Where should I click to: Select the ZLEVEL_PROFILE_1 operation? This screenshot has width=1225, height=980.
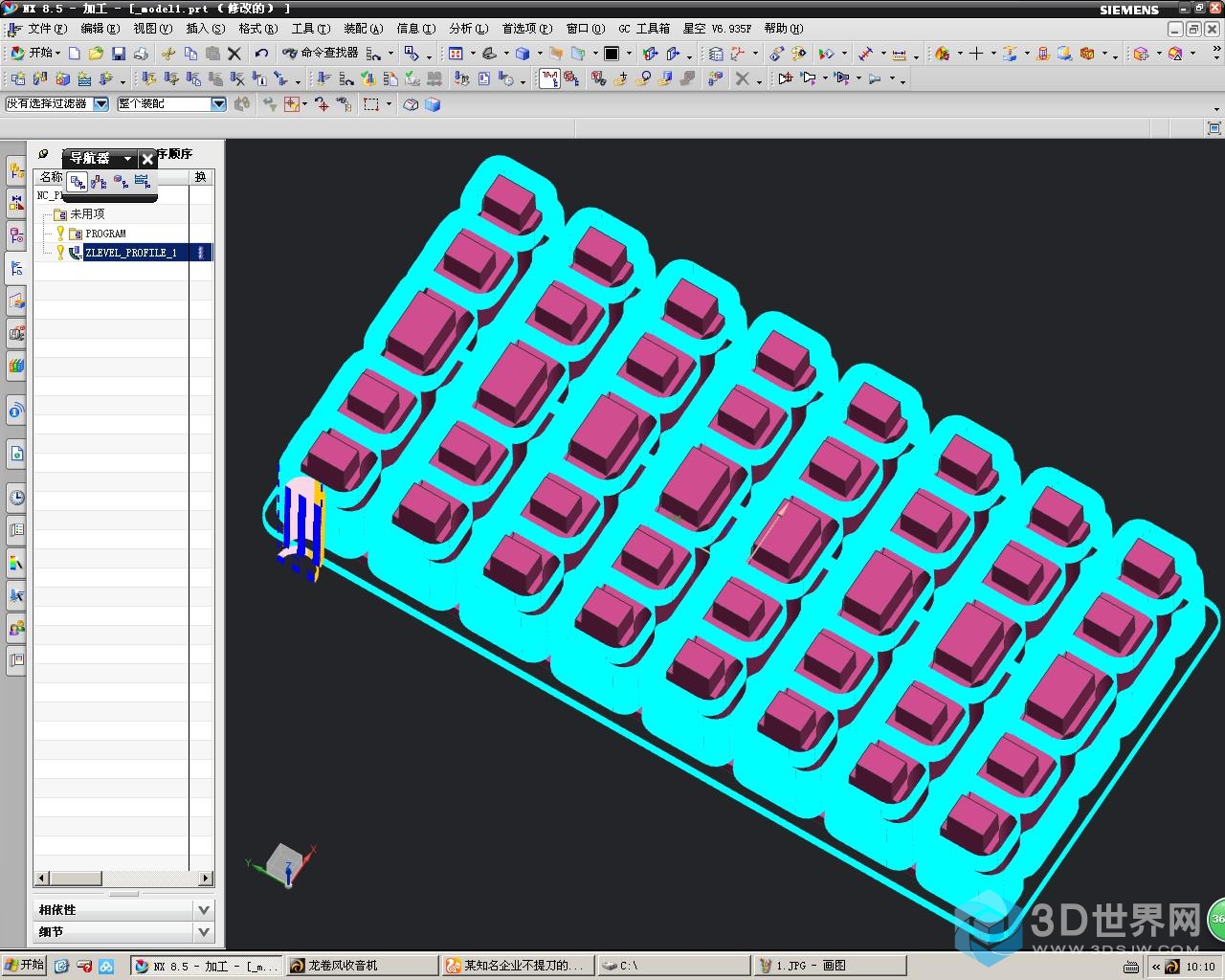(x=131, y=253)
